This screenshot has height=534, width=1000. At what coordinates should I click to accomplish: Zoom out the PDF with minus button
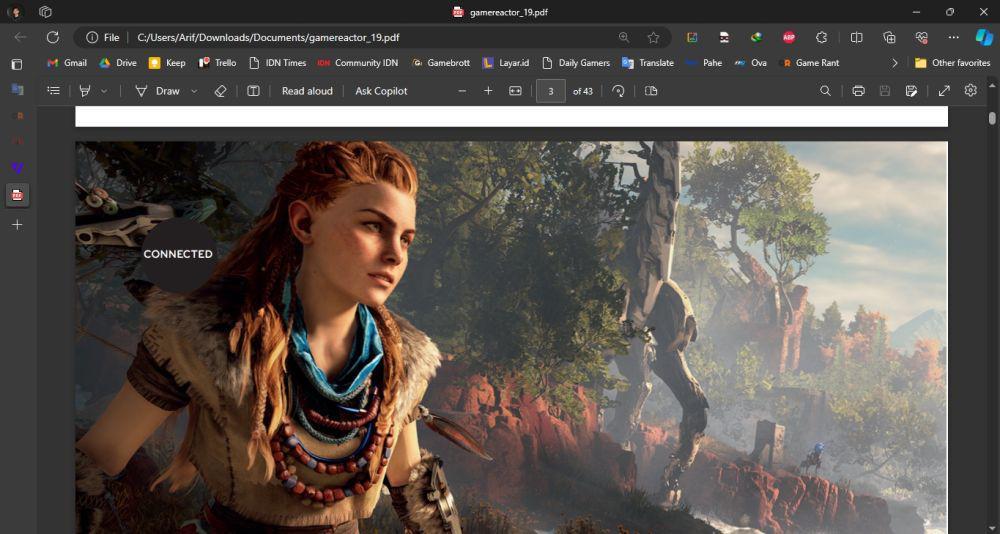click(x=462, y=91)
